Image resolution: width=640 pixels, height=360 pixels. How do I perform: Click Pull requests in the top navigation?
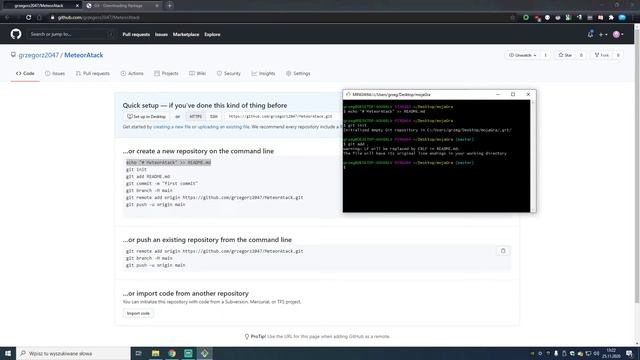tap(136, 35)
